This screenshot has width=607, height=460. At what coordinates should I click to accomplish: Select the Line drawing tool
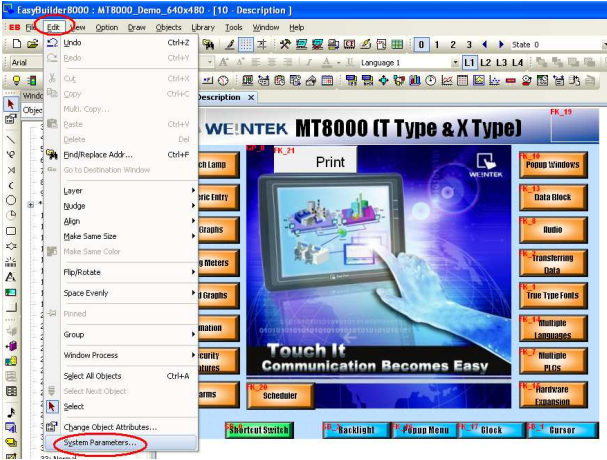pos(11,139)
